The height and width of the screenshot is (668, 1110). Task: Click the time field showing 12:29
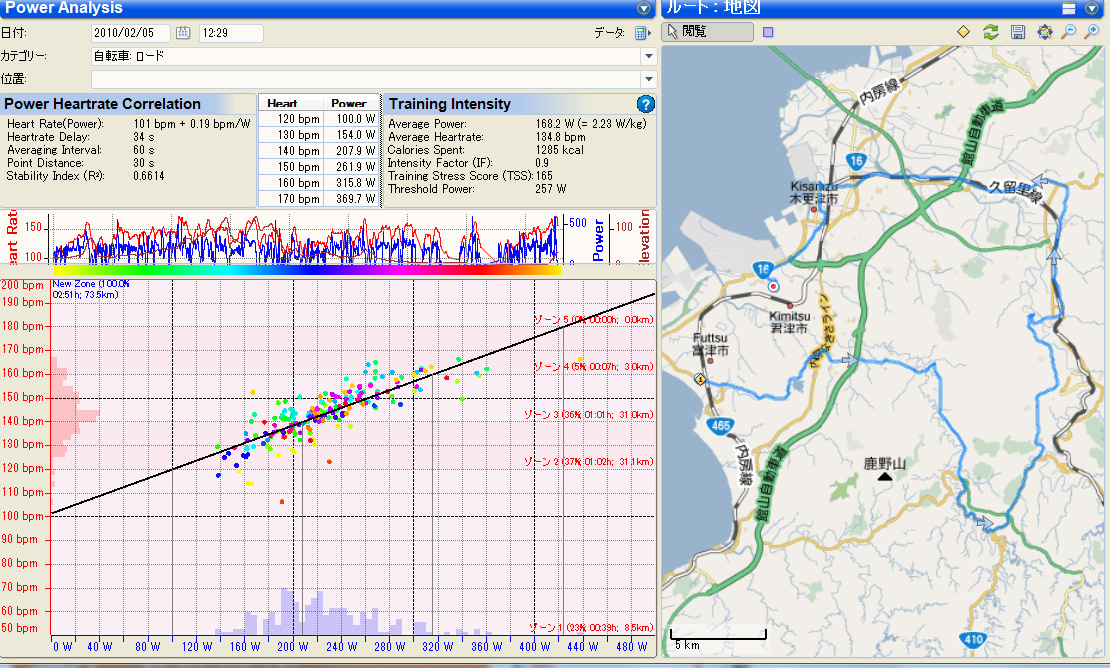point(231,33)
